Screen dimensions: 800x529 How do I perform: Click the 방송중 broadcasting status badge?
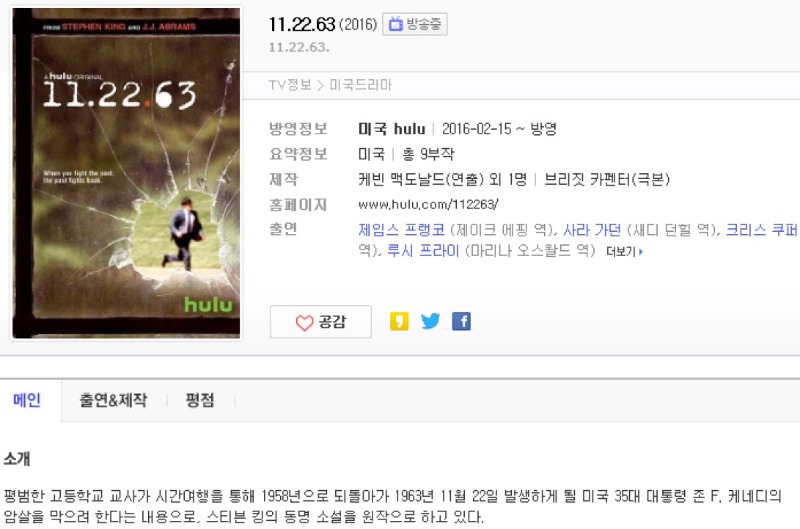(415, 24)
